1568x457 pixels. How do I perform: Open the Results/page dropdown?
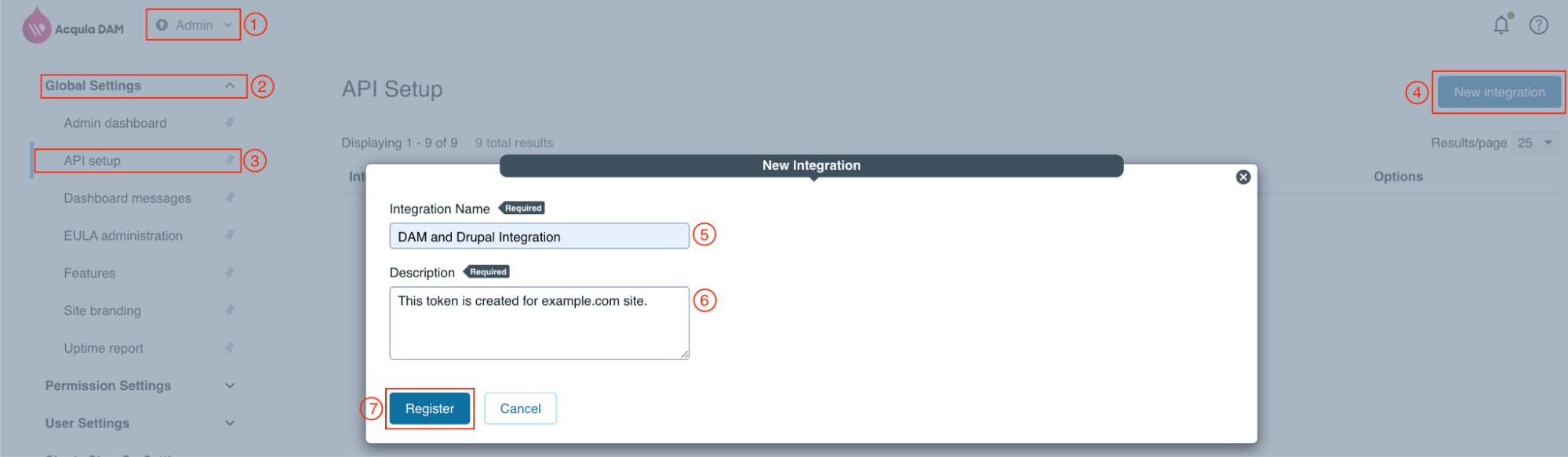1534,143
